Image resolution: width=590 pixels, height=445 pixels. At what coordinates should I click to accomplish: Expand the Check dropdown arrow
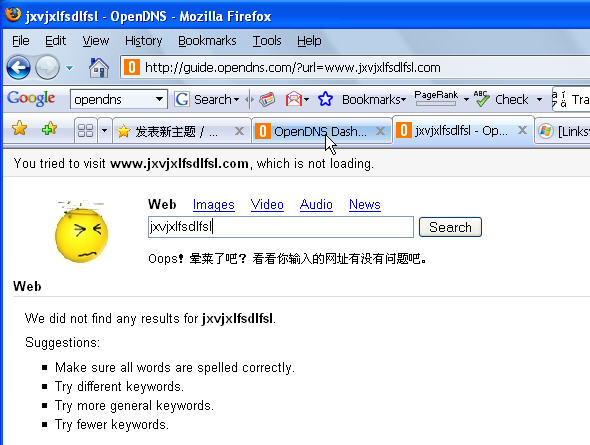tap(539, 100)
